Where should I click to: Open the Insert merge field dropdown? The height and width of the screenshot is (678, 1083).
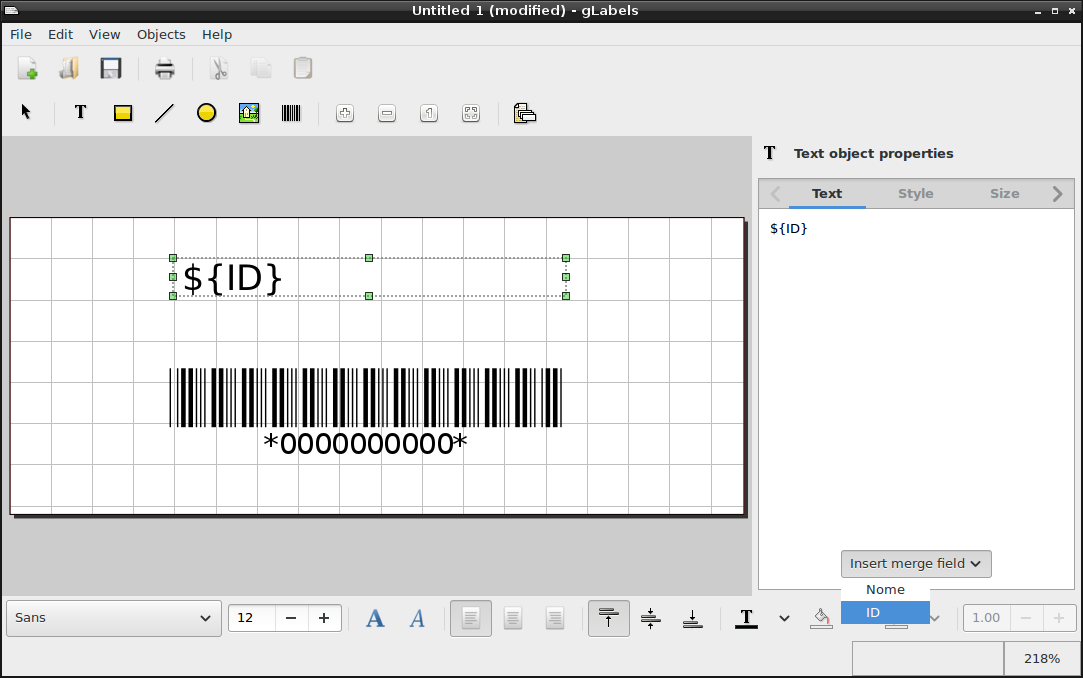point(916,563)
